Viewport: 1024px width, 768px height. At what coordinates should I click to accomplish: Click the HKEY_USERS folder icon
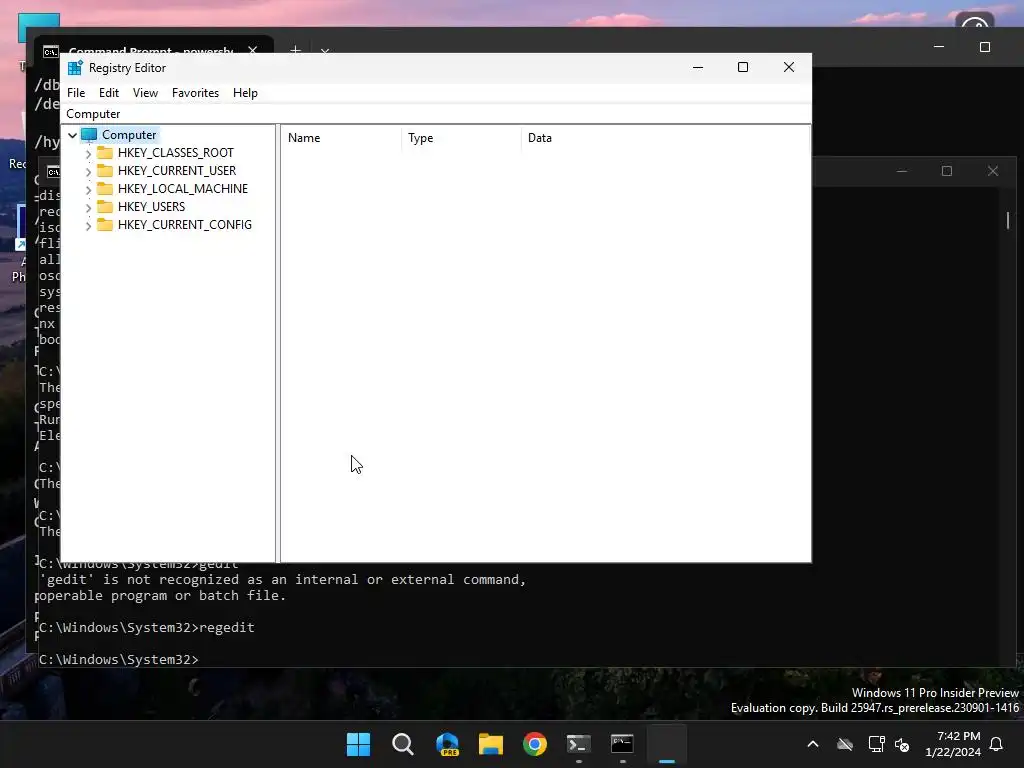[x=104, y=206]
